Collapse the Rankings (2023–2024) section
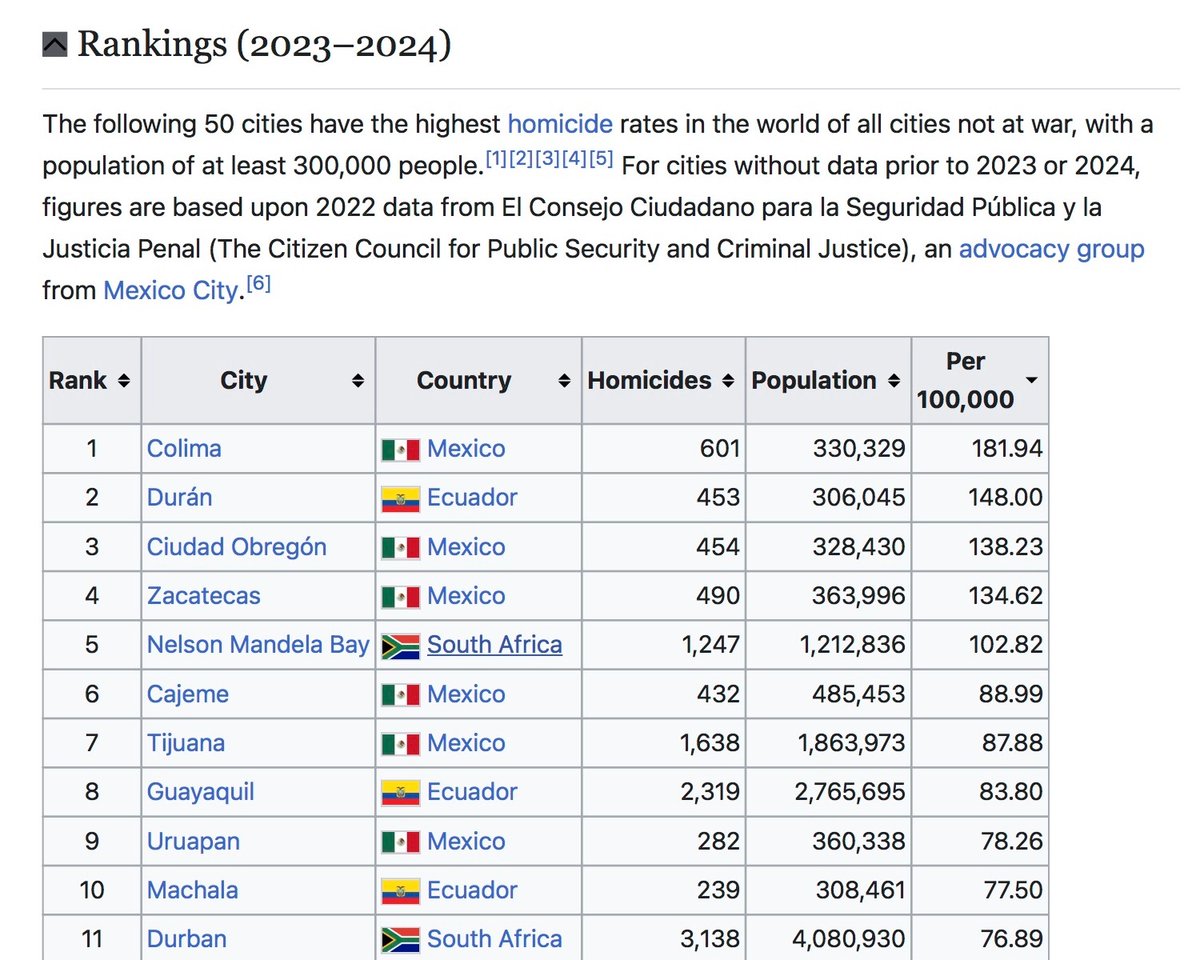1200x960 pixels. coord(54,45)
